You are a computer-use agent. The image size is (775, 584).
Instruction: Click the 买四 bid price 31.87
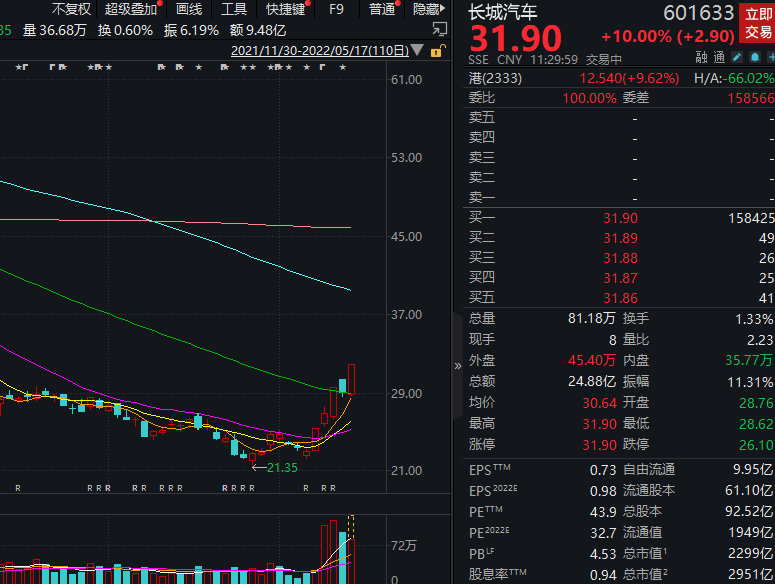pos(620,278)
